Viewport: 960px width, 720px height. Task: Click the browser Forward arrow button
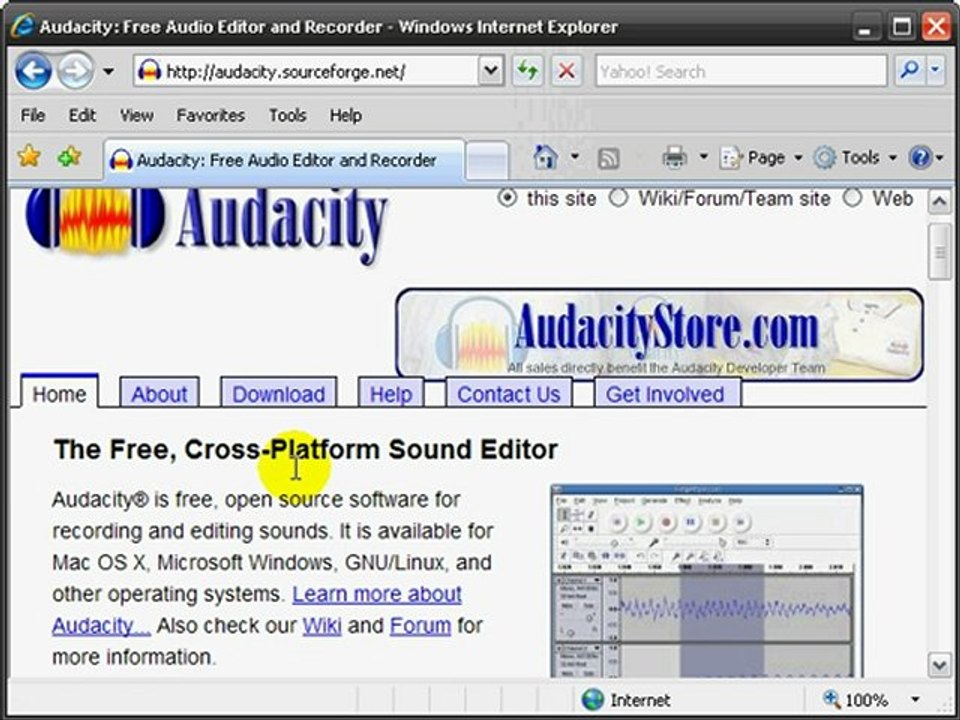[x=75, y=71]
